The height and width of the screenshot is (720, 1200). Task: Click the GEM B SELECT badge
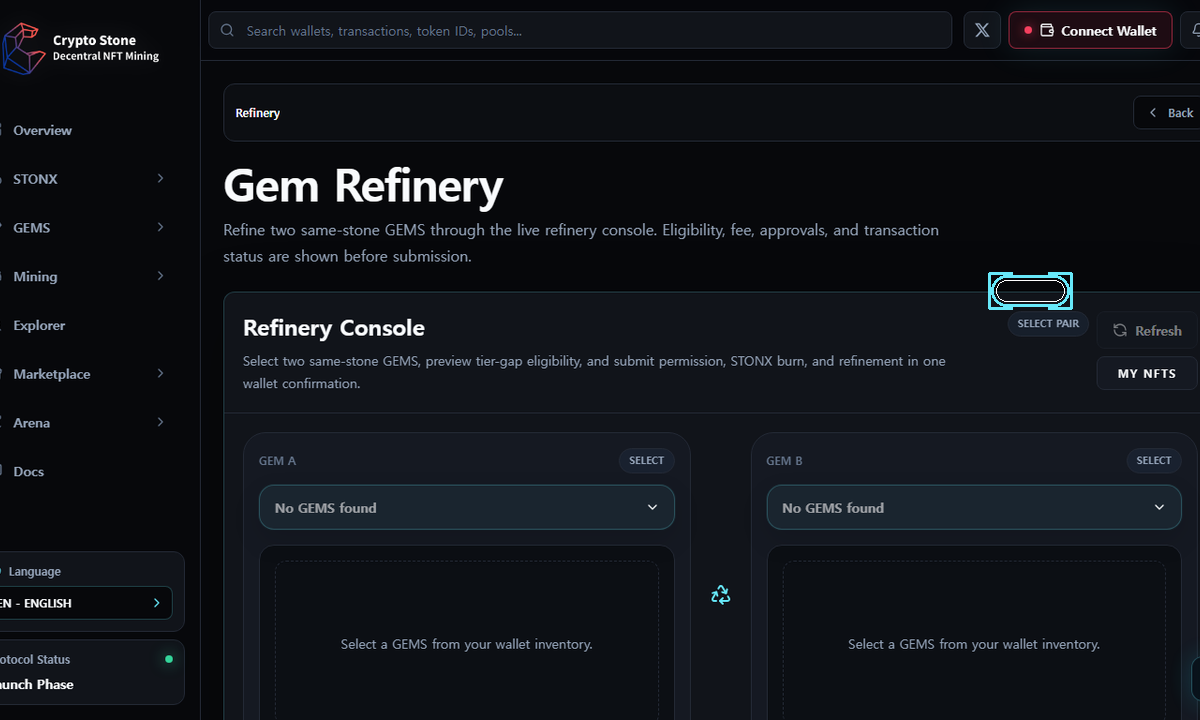[1154, 460]
